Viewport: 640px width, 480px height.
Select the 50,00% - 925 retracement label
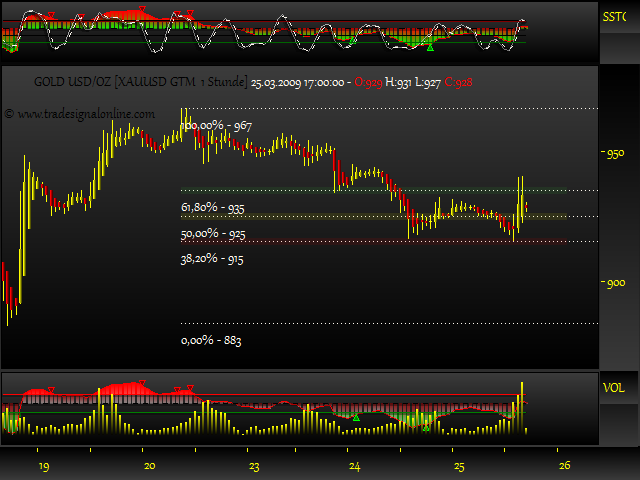point(212,233)
